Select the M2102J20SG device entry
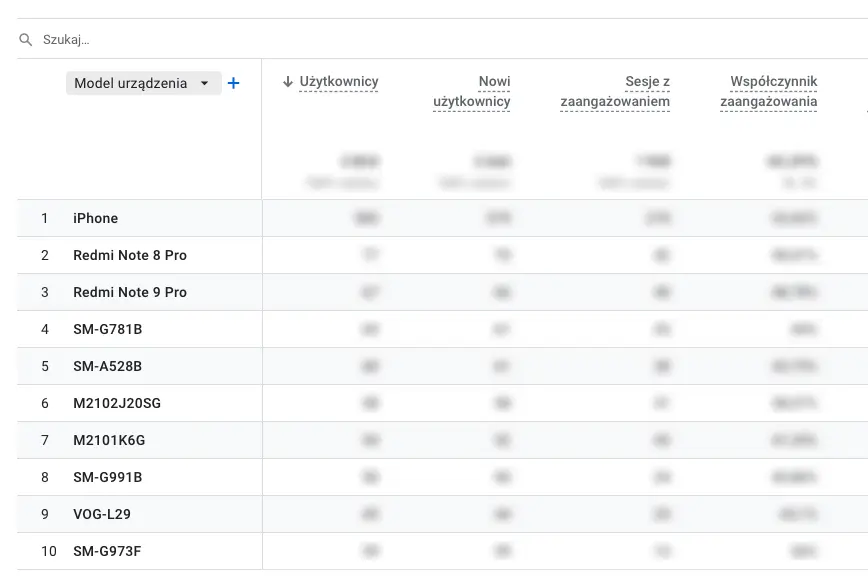 pos(117,403)
